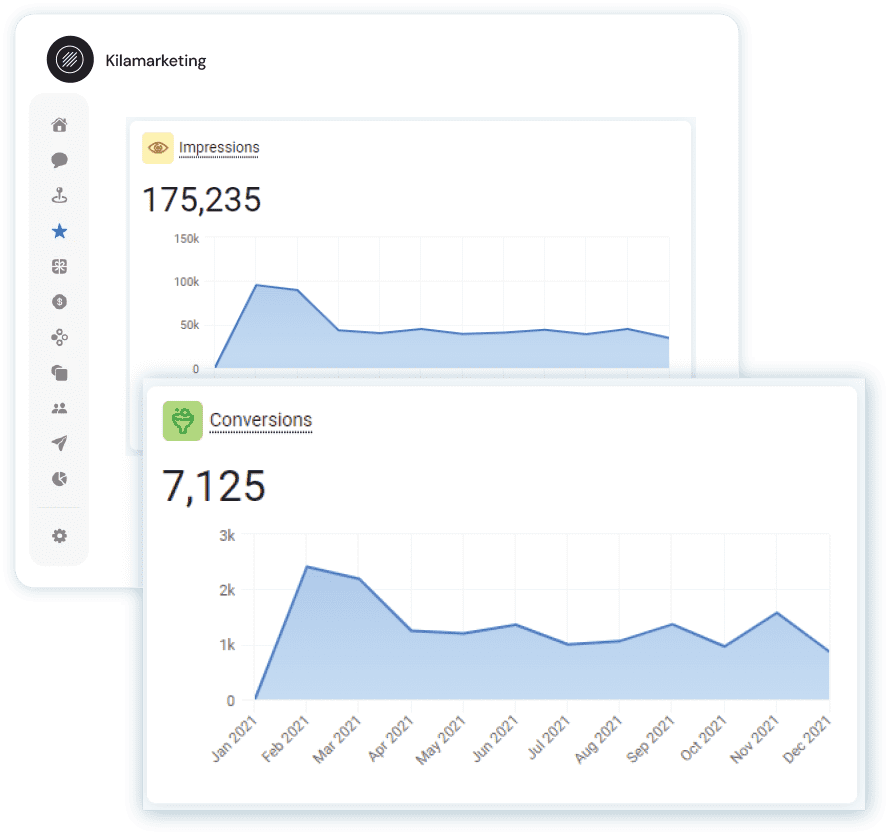
Task: Click the Aug 2021 axis label
Action: pyautogui.click(x=599, y=740)
